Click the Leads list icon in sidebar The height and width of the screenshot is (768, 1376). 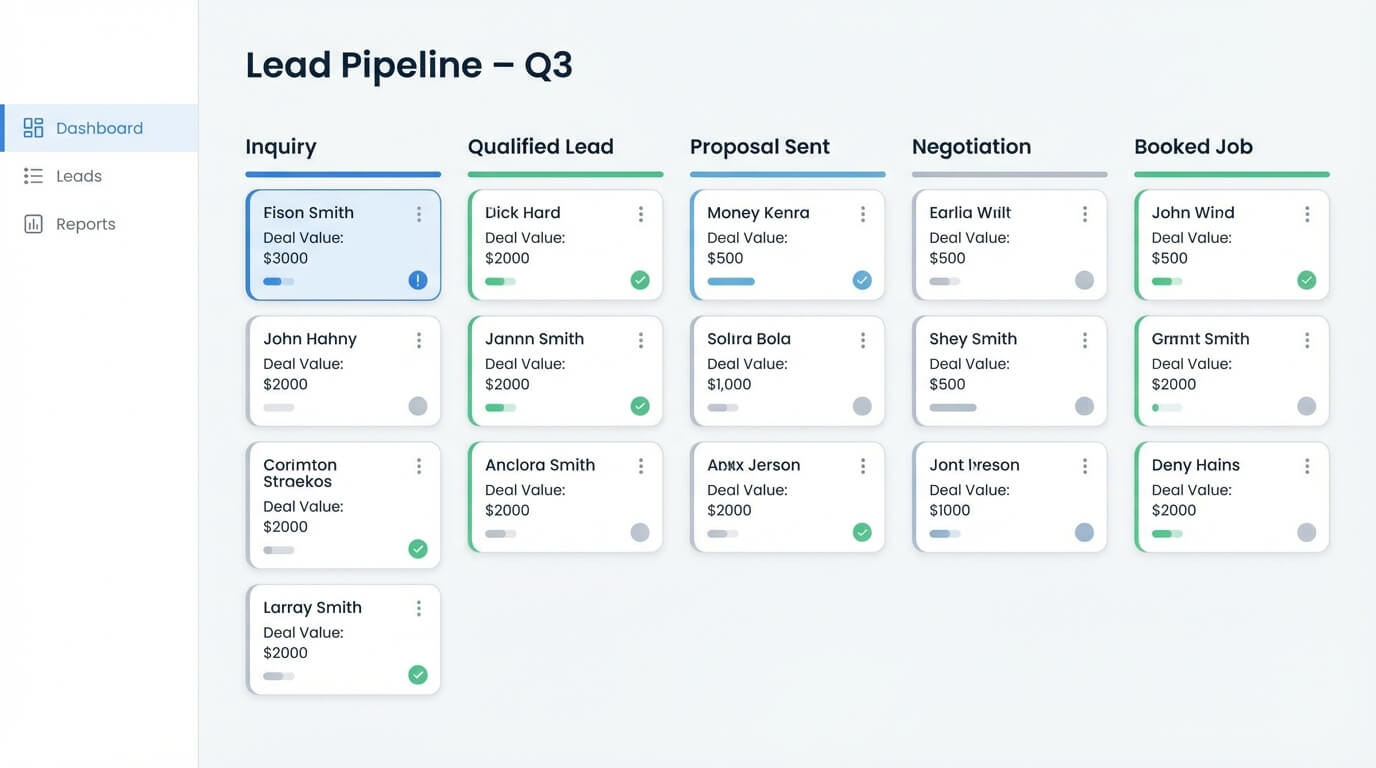click(33, 176)
